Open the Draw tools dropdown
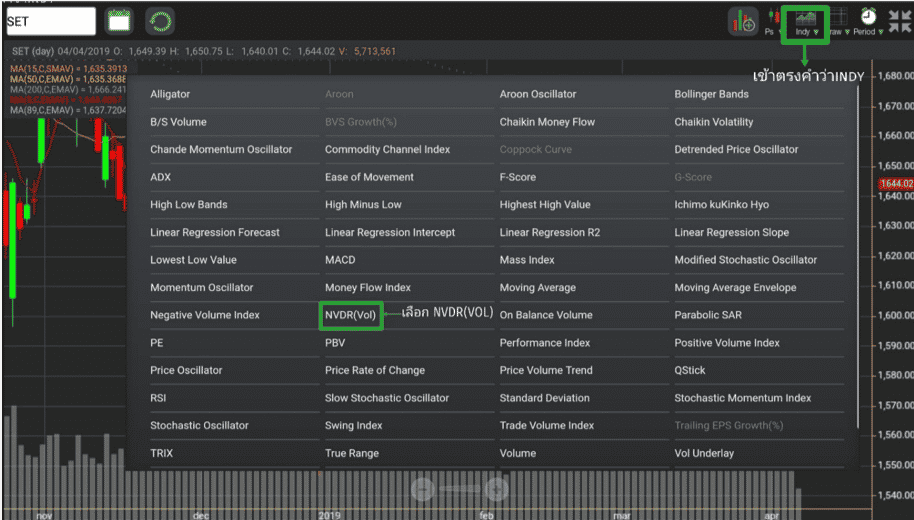Screen dimensions: 914x520 [x=839, y=22]
